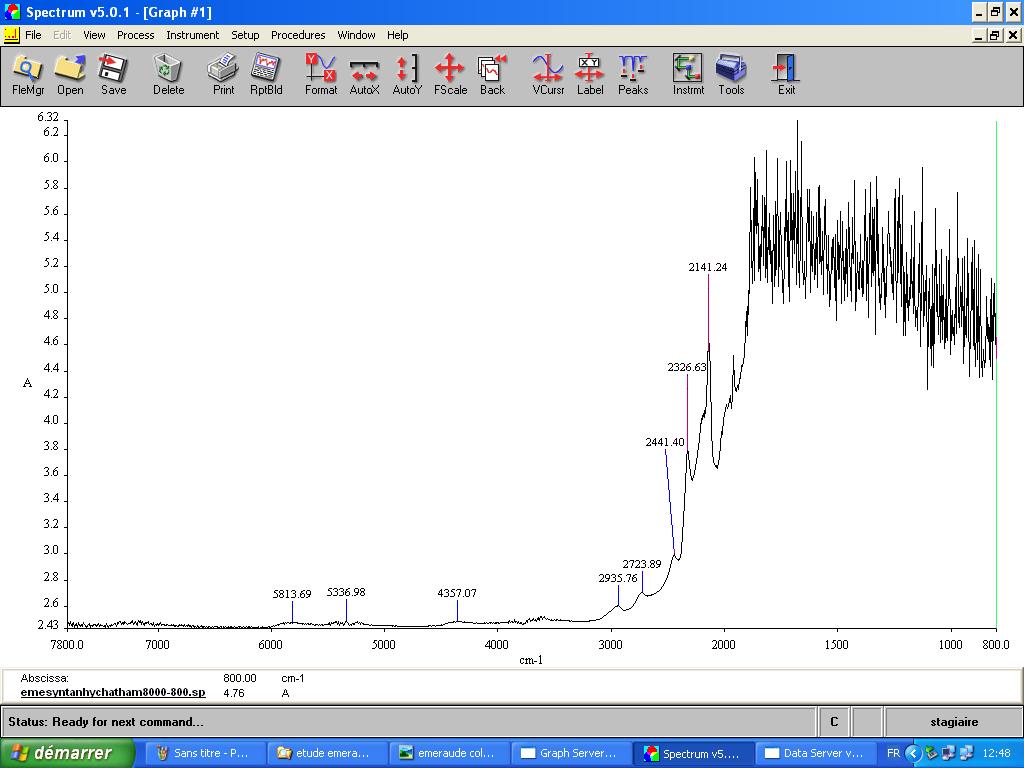Screen dimensions: 1024x768
Task: Click the 2141.24 peak label
Action: tap(708, 267)
